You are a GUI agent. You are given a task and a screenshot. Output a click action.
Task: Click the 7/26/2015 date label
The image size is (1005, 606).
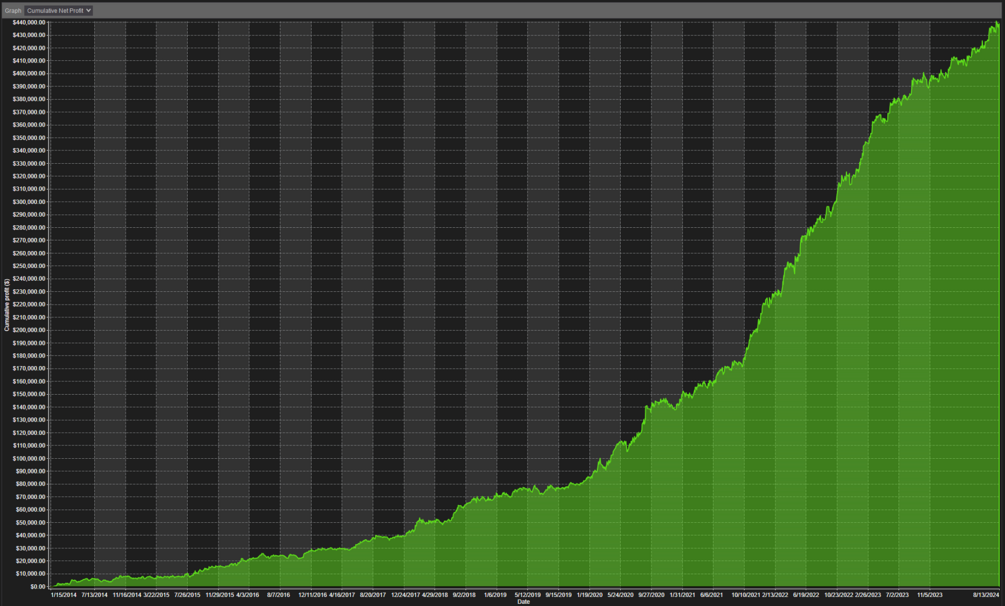(187, 595)
